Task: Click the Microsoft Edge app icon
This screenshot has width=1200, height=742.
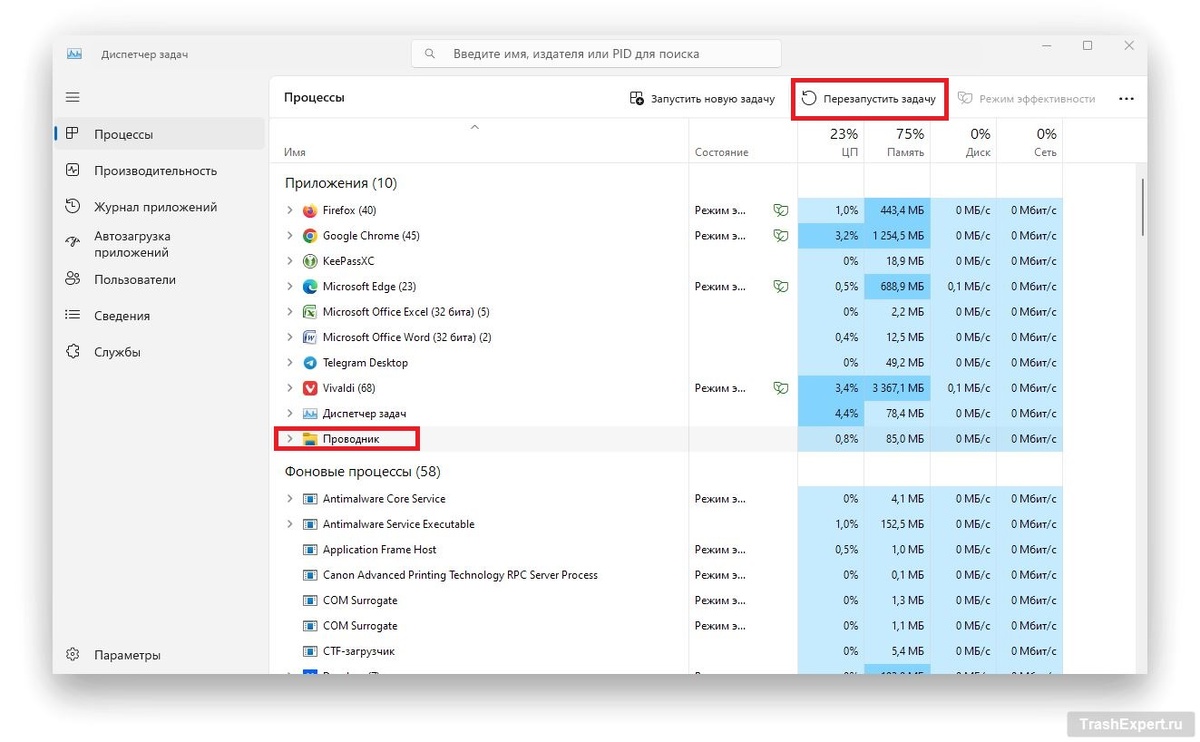Action: (x=310, y=286)
